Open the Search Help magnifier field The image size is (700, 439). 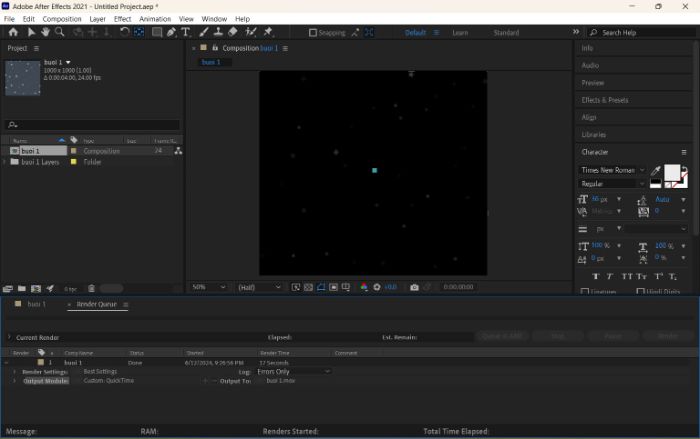643,32
